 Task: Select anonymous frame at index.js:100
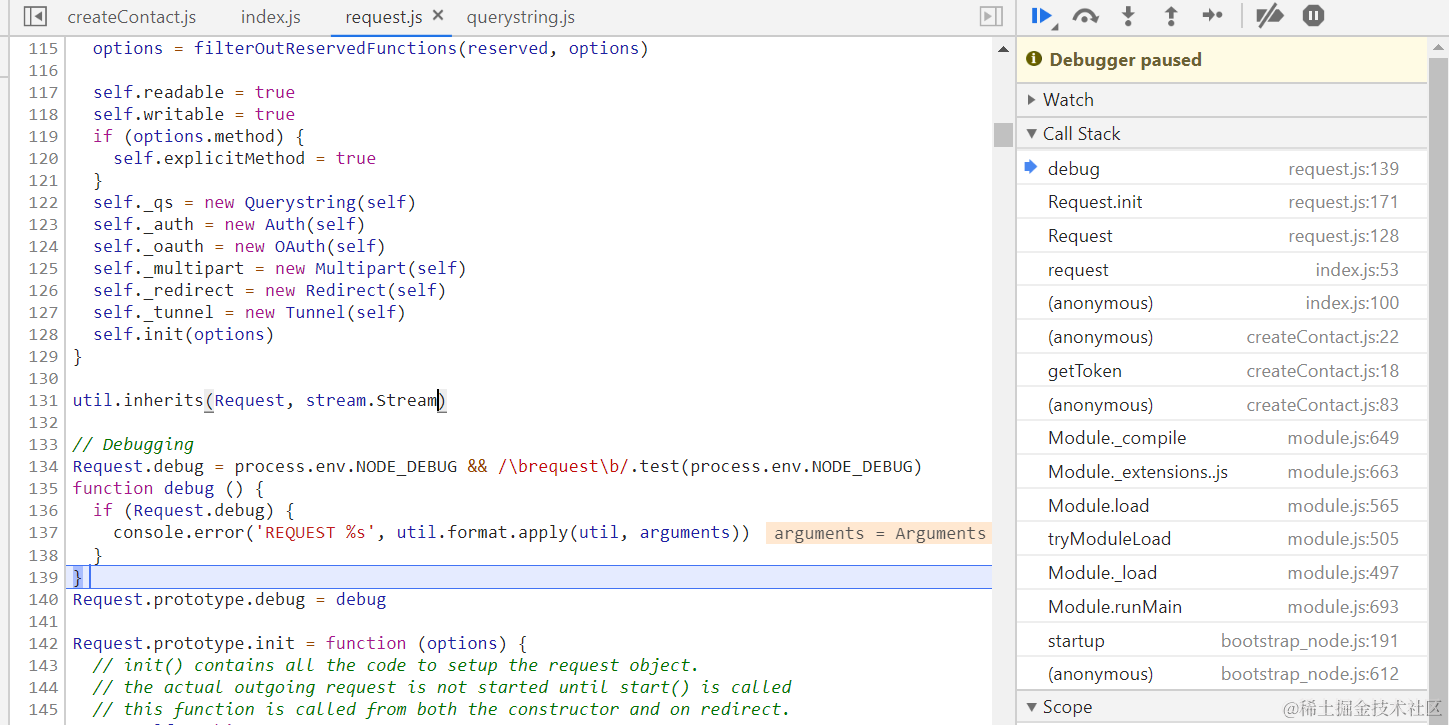(x=1222, y=303)
